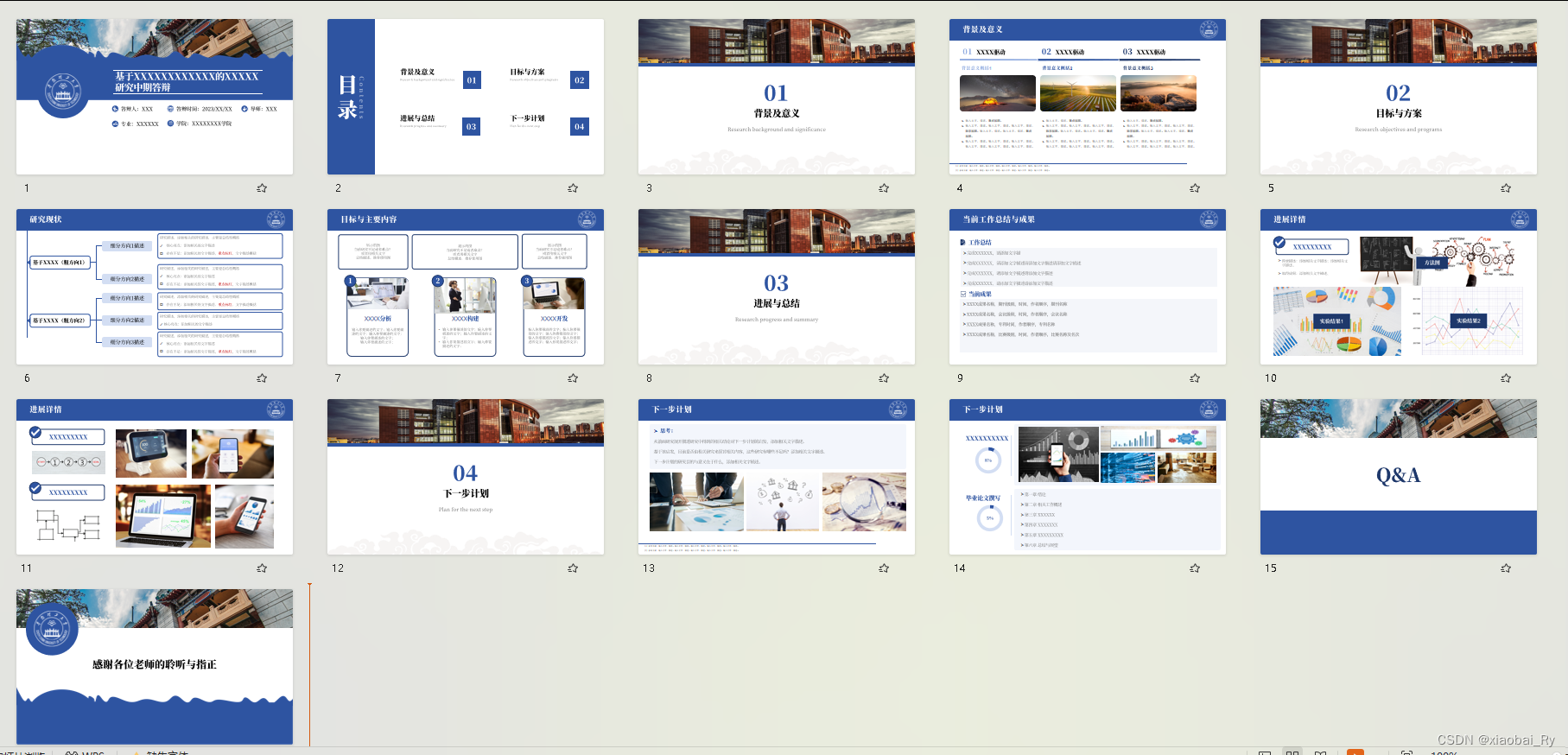1568x755 pixels.
Task: Click the slide number label 12
Action: click(338, 568)
